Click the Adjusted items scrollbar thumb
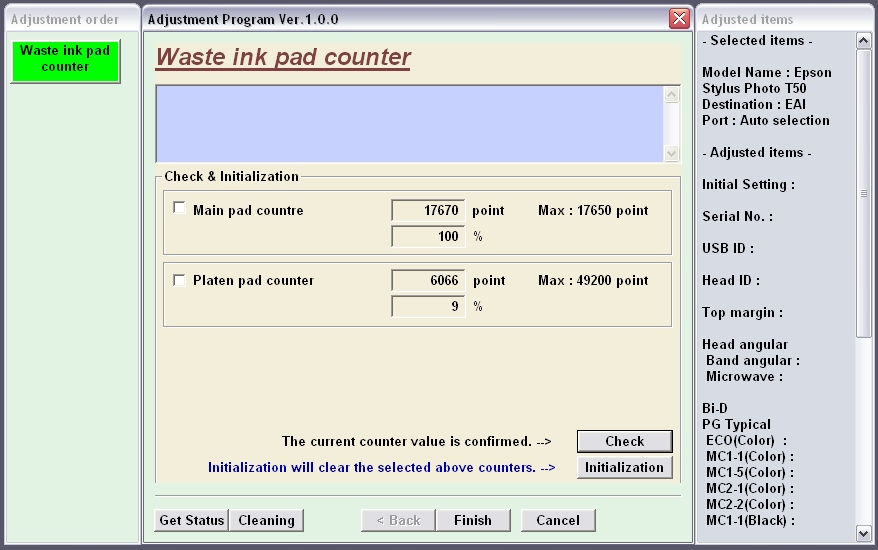The width and height of the screenshot is (878, 550). tap(863, 193)
